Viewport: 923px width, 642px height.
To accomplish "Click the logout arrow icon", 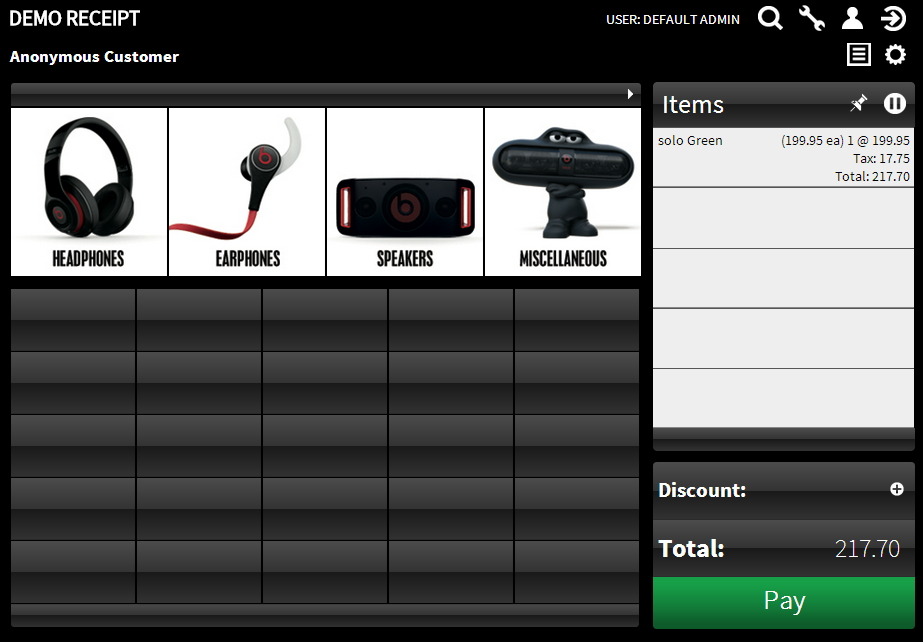I will (893, 19).
